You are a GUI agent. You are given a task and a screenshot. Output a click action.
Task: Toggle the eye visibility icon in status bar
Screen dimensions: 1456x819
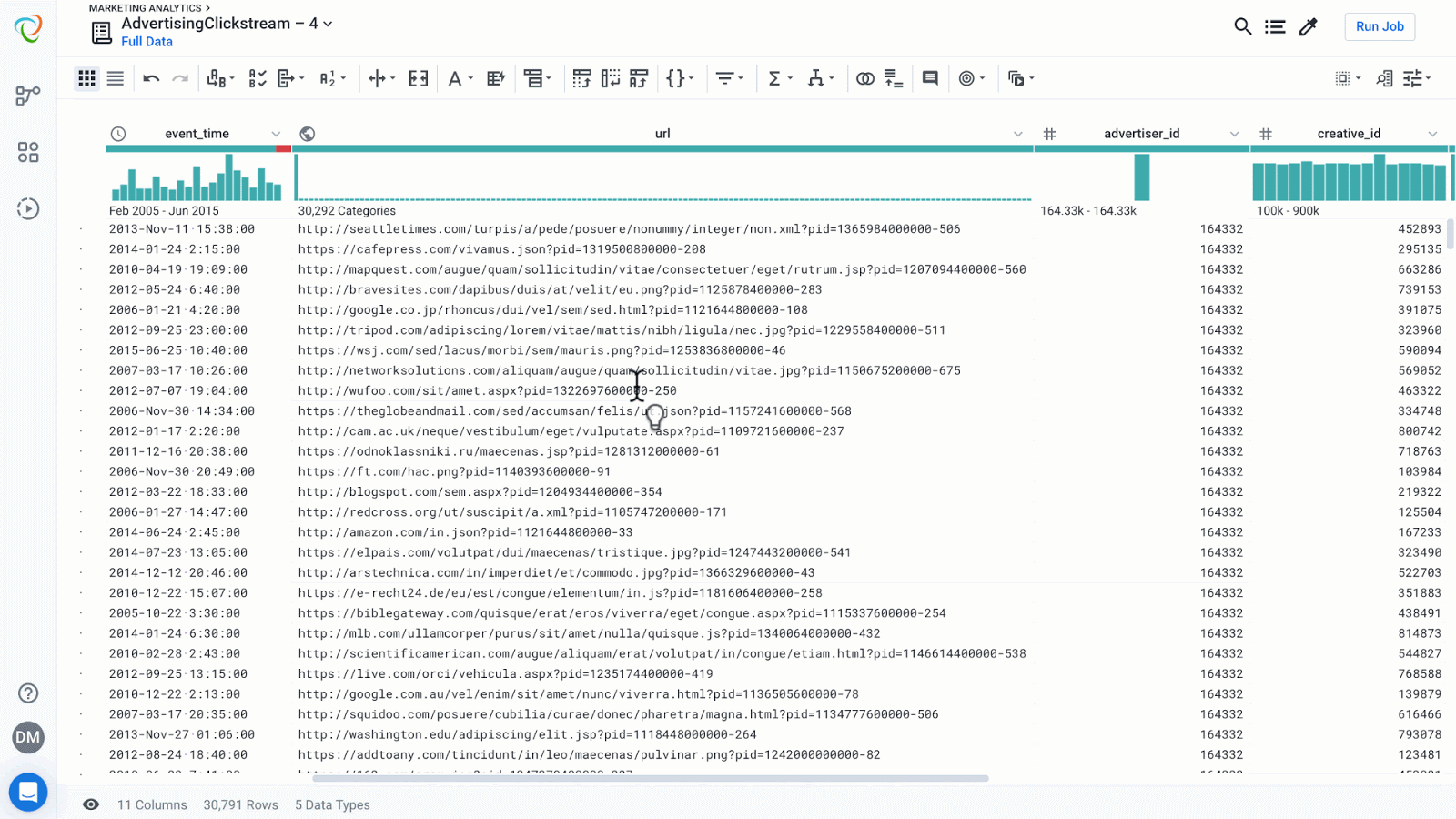[91, 804]
